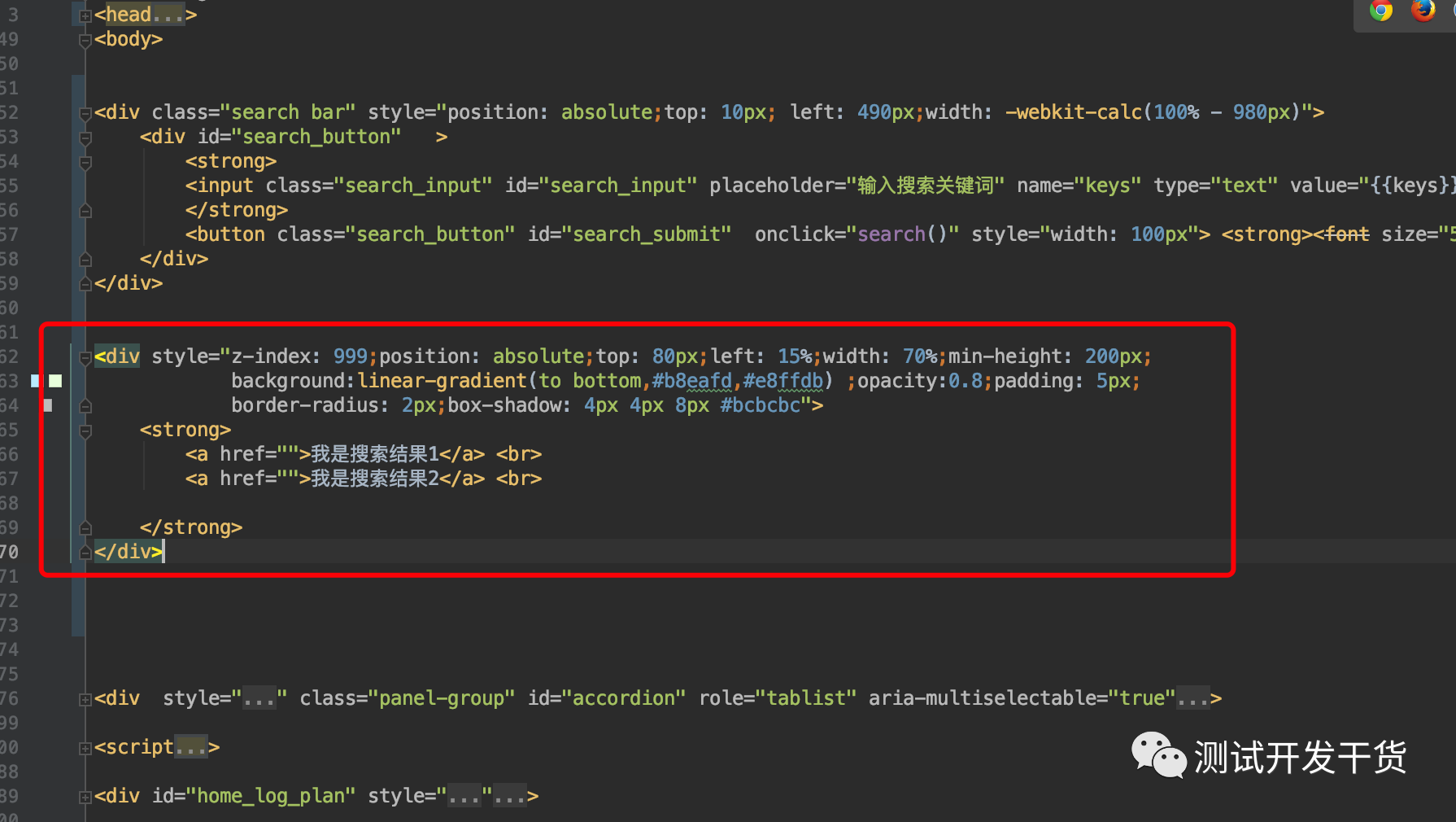The width and height of the screenshot is (1456, 822).
Task: Collapse the search_button div fold
Action: [x=85, y=138]
